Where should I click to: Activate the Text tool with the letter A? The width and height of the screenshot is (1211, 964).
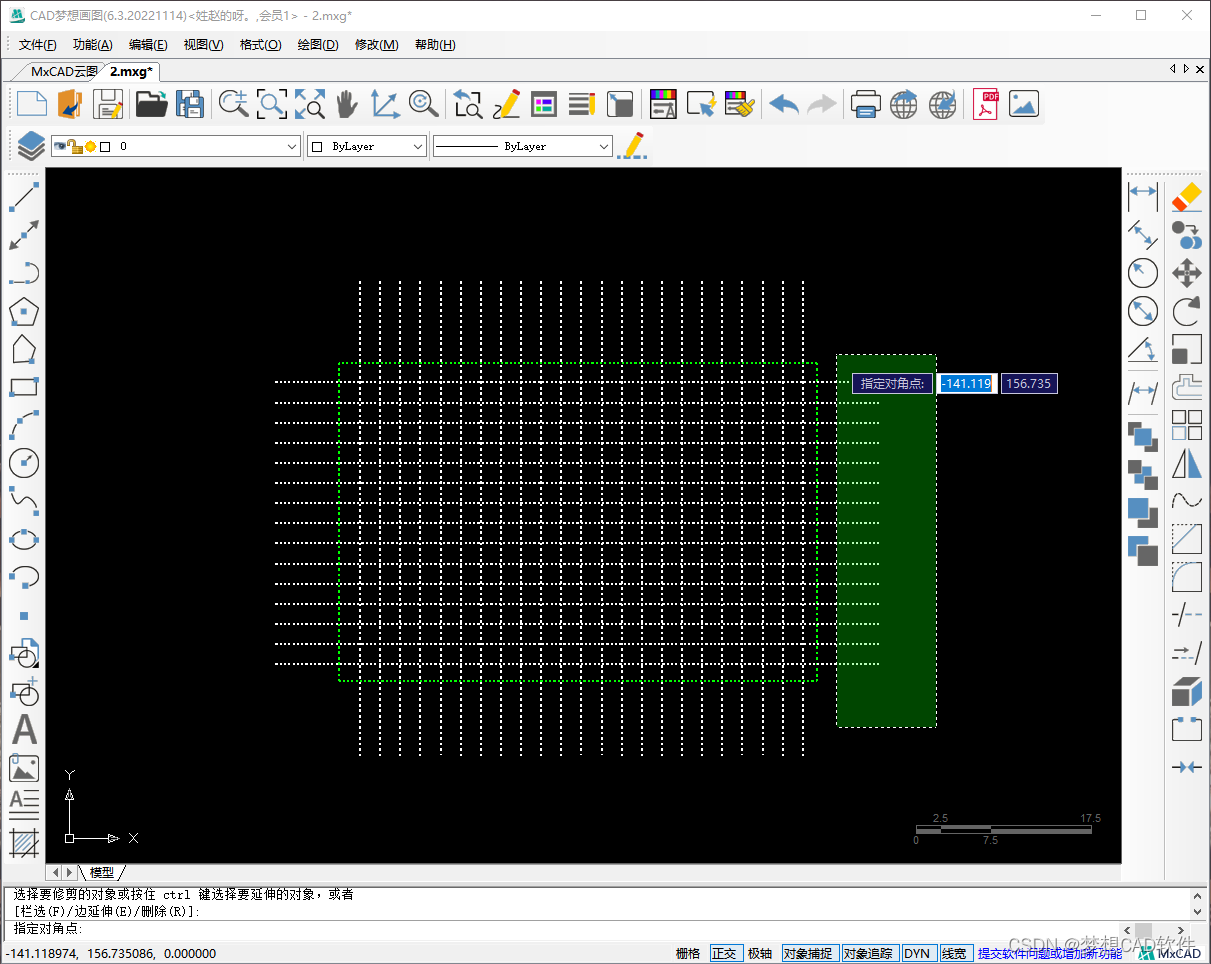pos(24,730)
